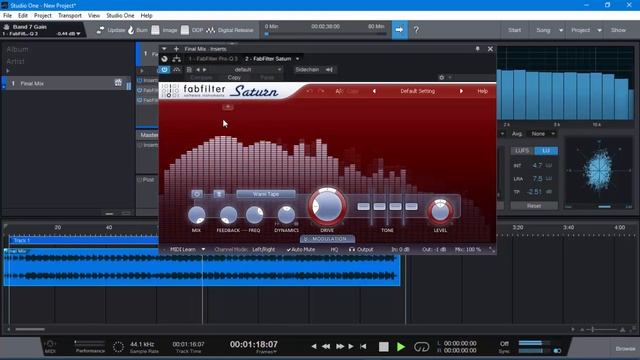Click the DDP export icon
Viewport: 640px width, 360px height.
tap(185, 30)
